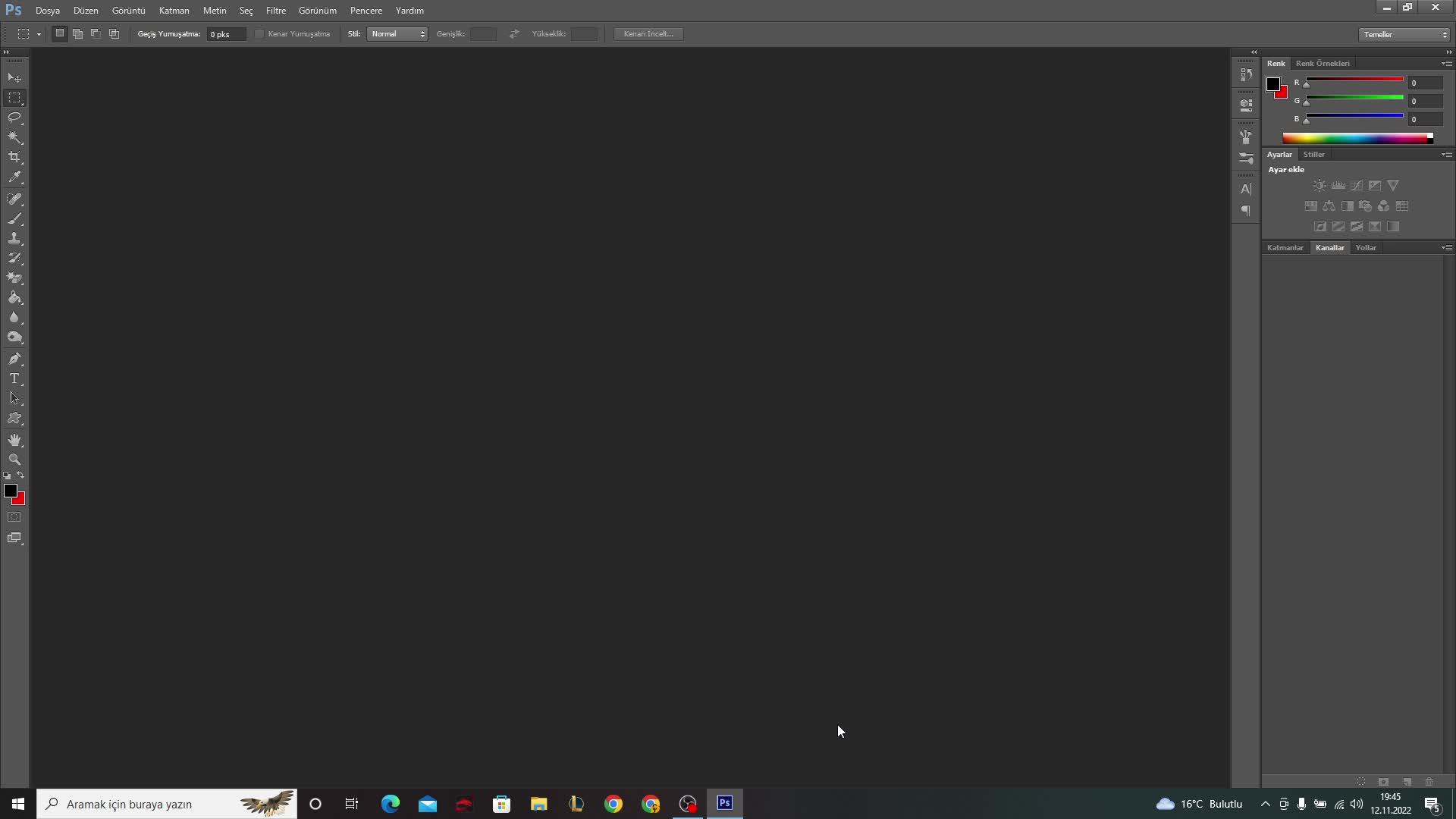Click the Ayar ekle button
Image resolution: width=1456 pixels, height=819 pixels.
pyautogui.click(x=1286, y=169)
